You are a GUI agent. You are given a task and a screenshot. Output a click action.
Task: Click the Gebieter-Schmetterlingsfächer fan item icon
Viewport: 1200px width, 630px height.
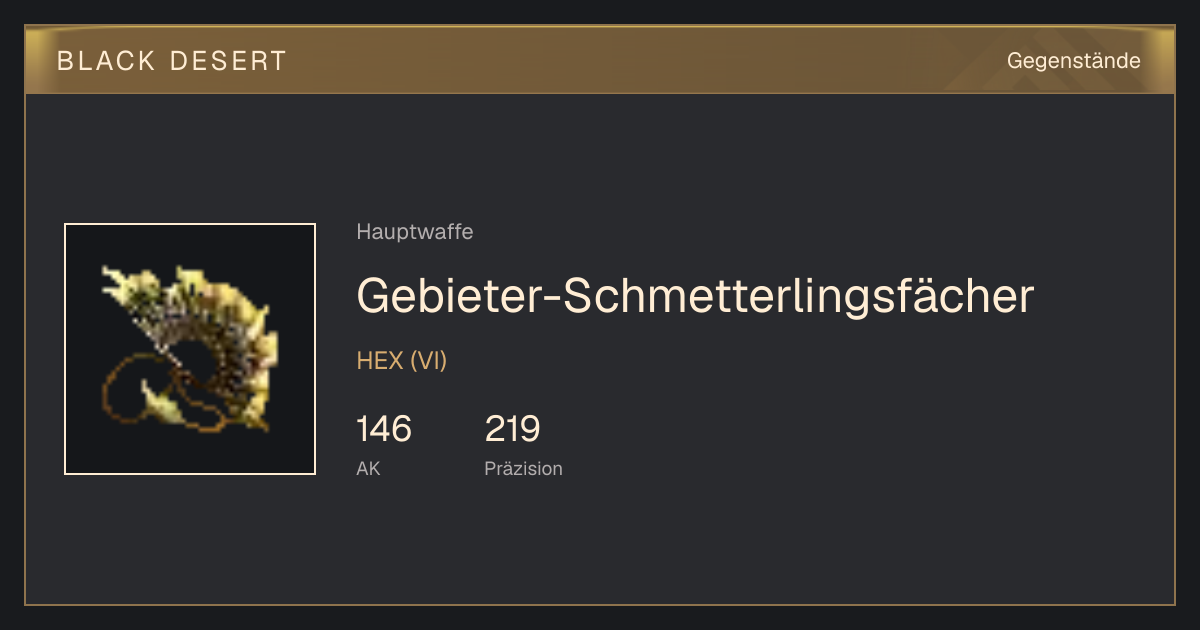[x=189, y=349]
